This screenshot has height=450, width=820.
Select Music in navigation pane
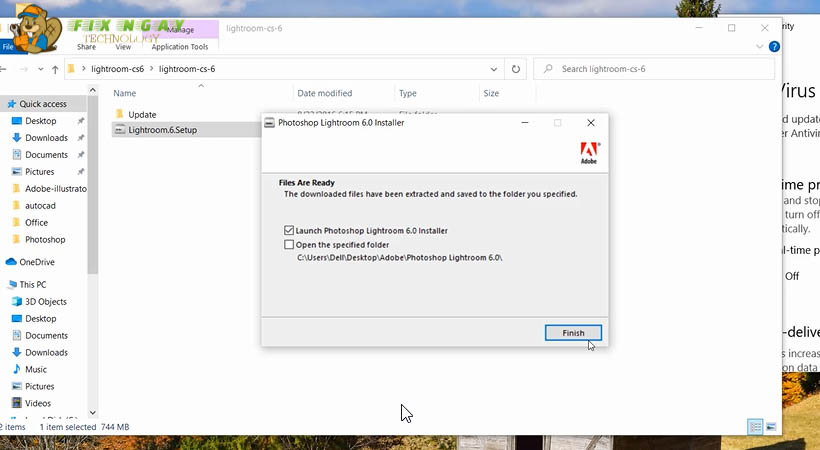point(36,369)
